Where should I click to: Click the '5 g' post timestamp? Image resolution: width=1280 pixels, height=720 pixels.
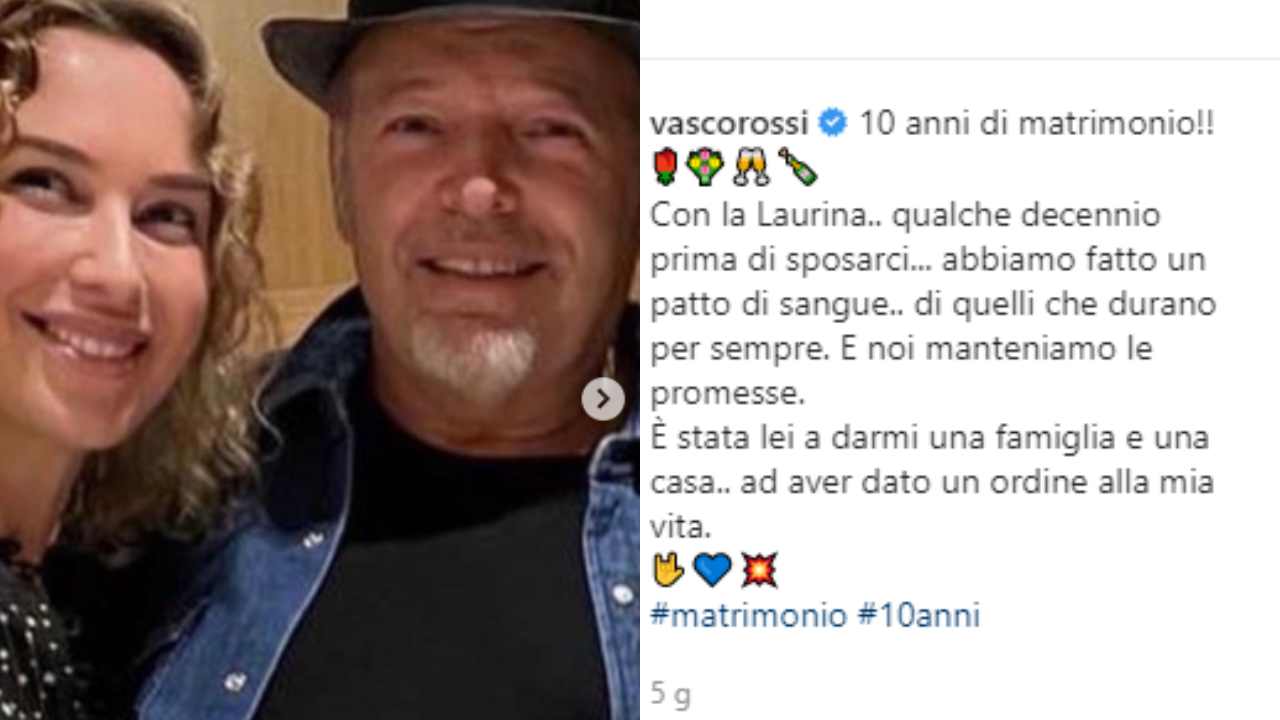[670, 693]
